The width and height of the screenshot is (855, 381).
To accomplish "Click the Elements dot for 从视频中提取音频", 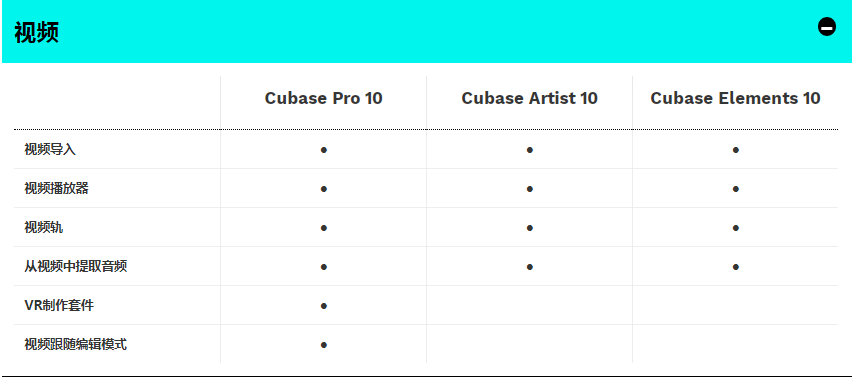I will (736, 267).
